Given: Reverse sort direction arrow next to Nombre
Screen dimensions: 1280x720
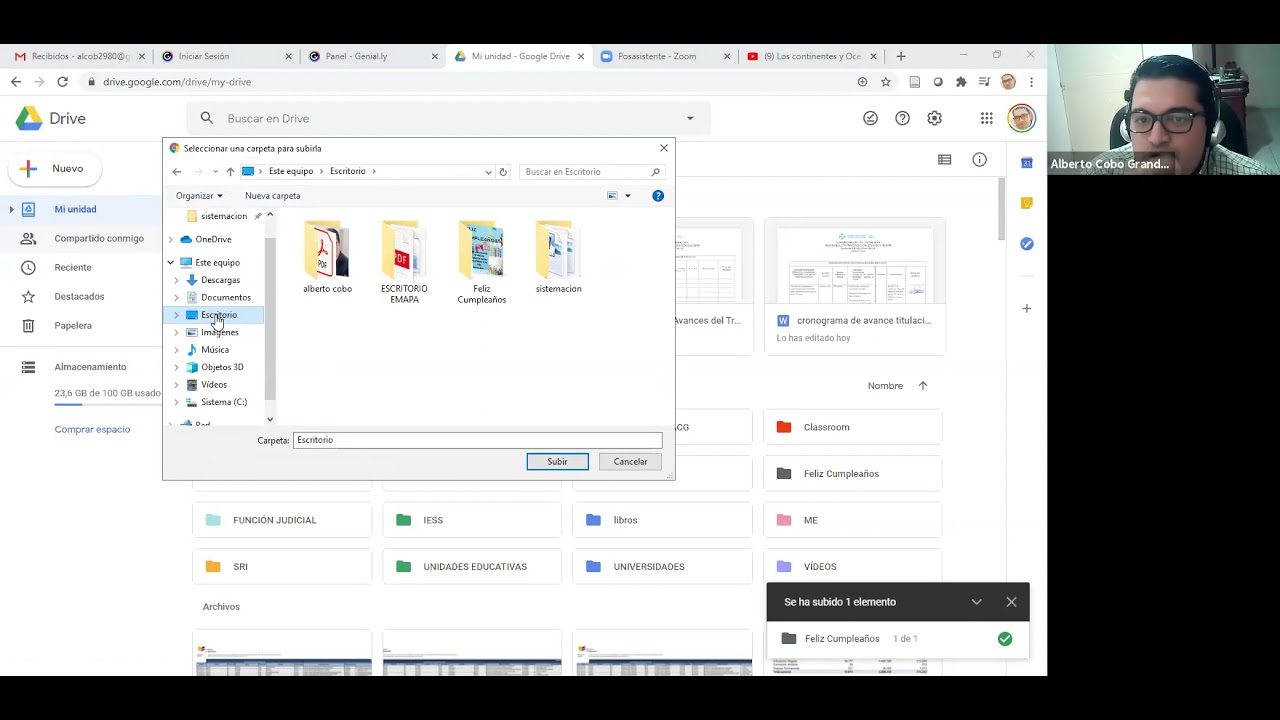Looking at the screenshot, I should pyautogui.click(x=922, y=386).
